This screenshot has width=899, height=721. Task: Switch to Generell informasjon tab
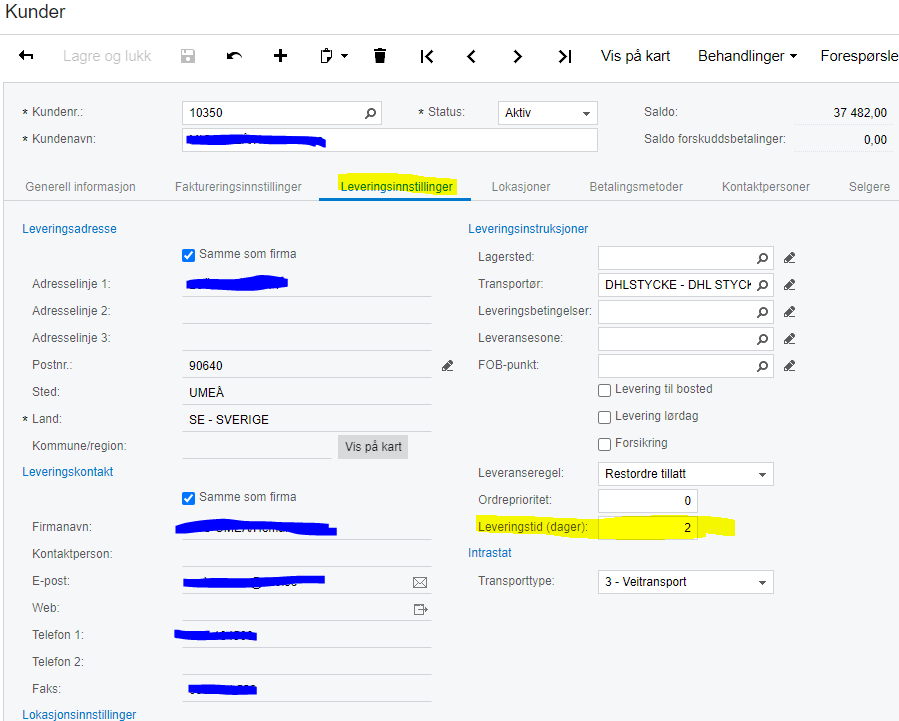pyautogui.click(x=80, y=187)
